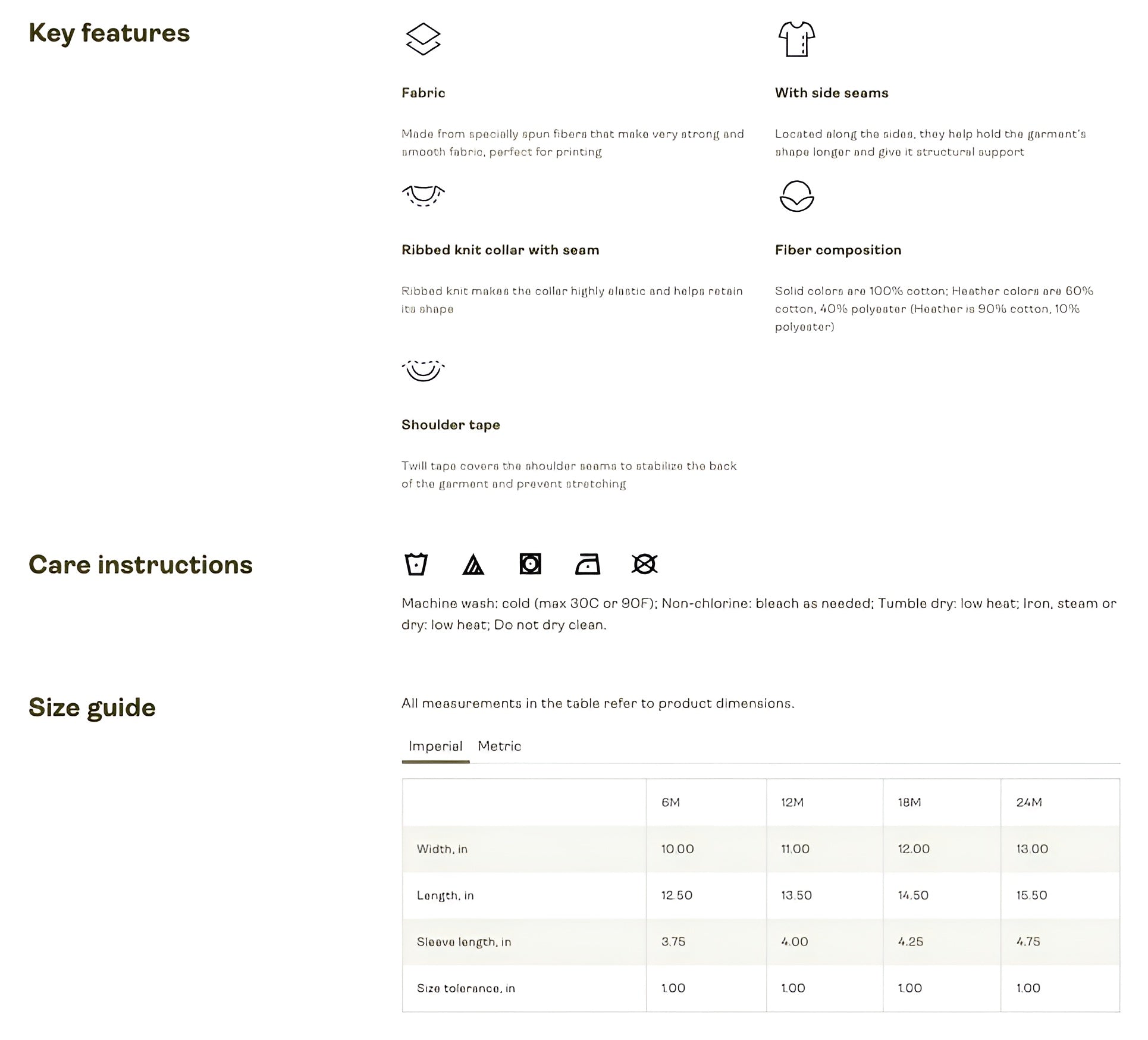Click the Care instructions heading
Viewport: 1148px width, 1040px height.
coord(140,565)
